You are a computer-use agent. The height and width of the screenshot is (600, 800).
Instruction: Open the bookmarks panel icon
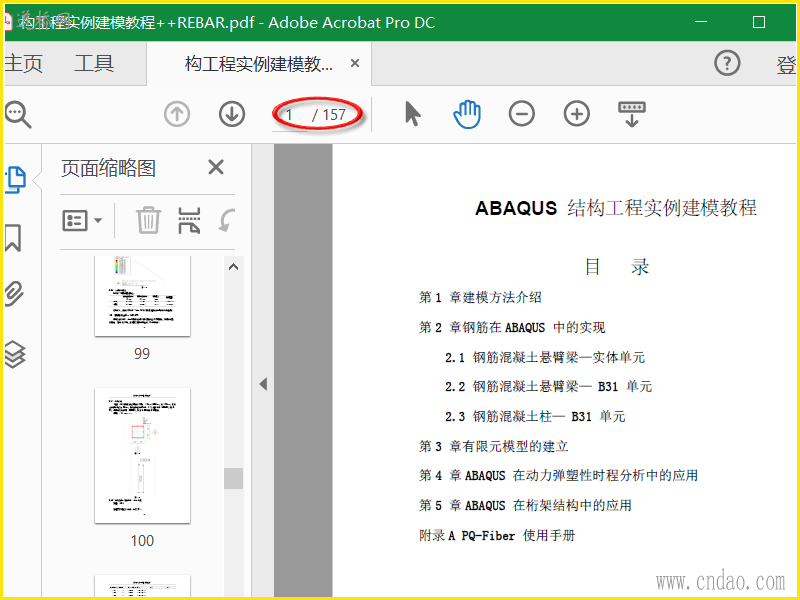click(x=13, y=238)
